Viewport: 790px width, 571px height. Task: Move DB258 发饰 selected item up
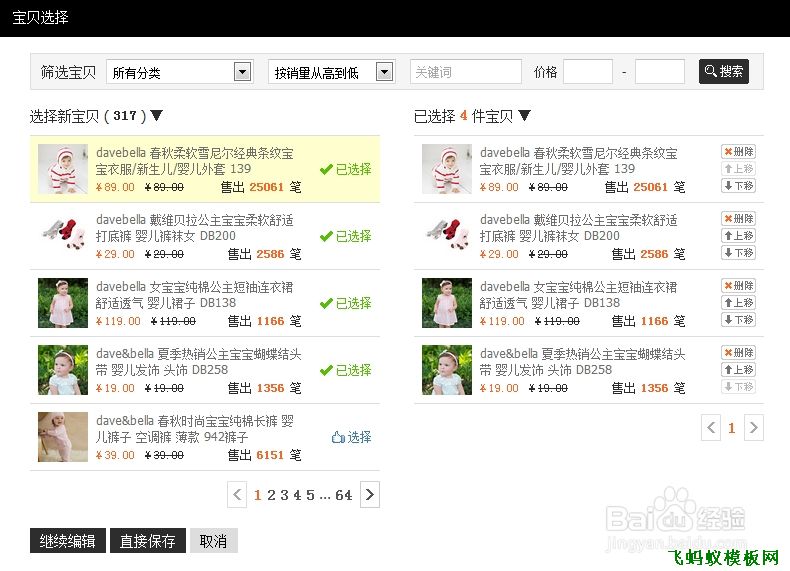click(738, 370)
